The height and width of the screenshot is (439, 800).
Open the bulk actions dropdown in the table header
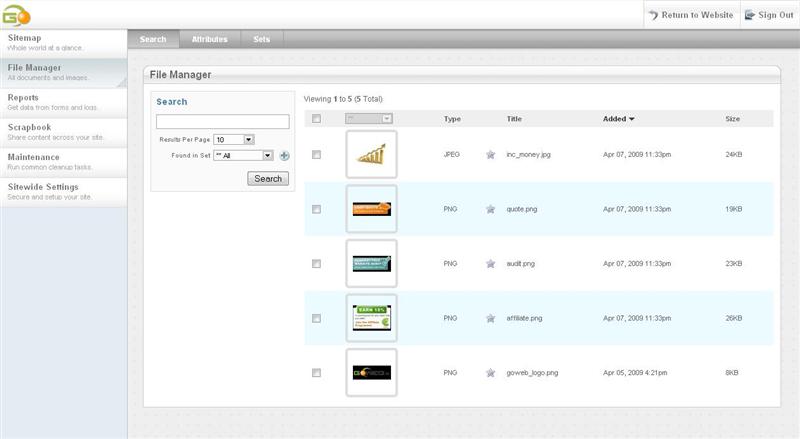click(x=368, y=118)
